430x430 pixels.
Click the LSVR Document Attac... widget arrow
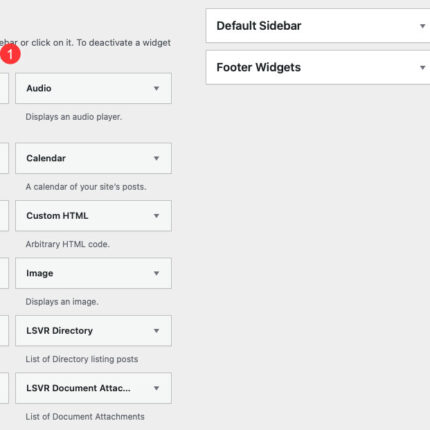[156, 388]
